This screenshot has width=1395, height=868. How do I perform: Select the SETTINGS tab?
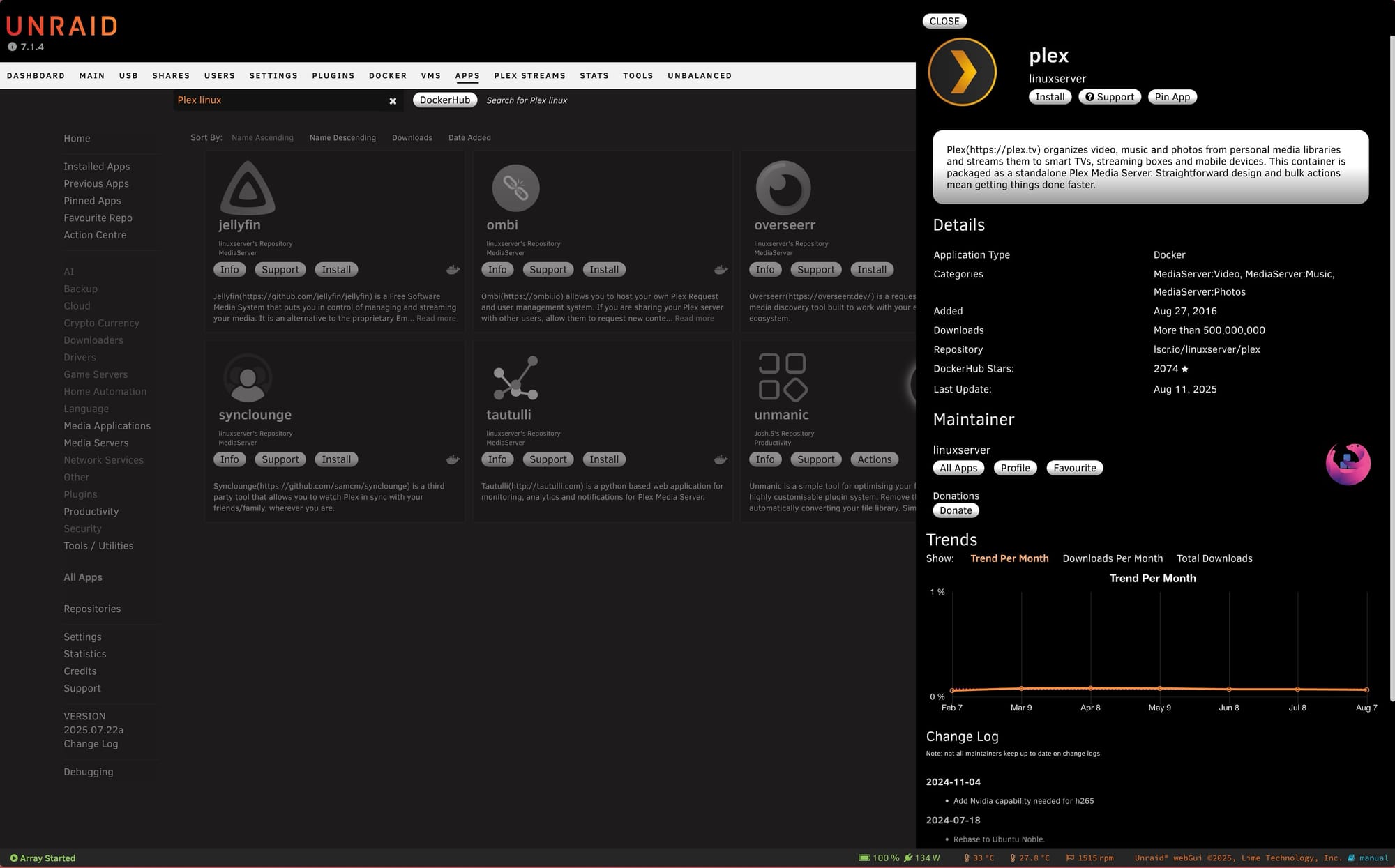pyautogui.click(x=273, y=75)
